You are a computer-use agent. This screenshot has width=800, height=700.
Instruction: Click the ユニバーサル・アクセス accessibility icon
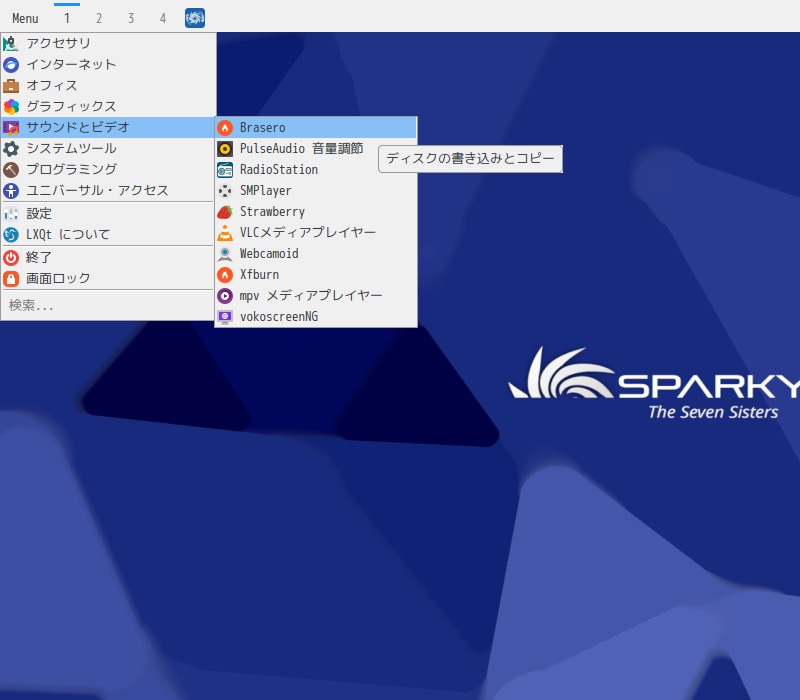tap(11, 190)
